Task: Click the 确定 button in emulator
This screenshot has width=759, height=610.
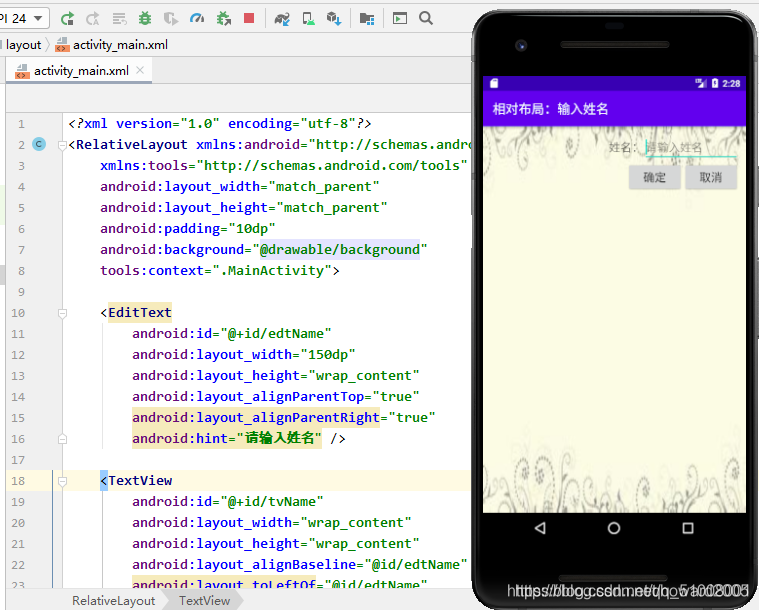Action: pos(654,177)
